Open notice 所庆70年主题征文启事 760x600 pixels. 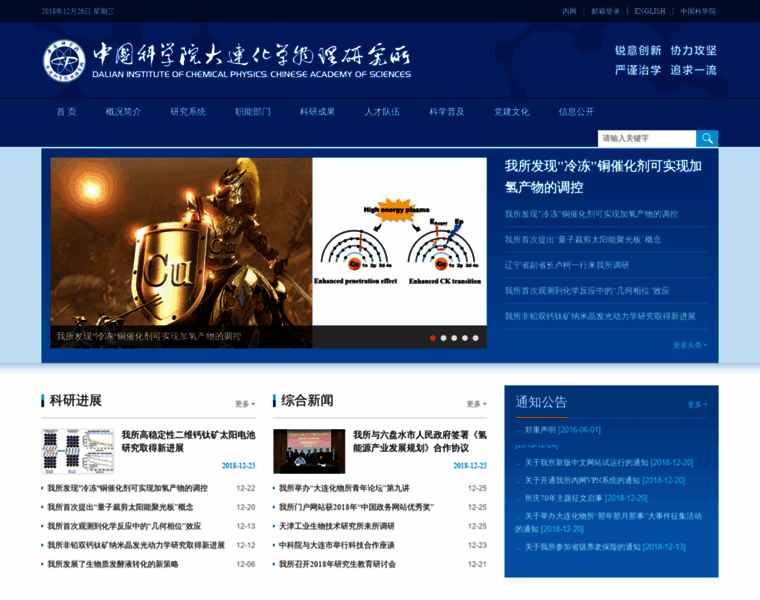point(586,498)
